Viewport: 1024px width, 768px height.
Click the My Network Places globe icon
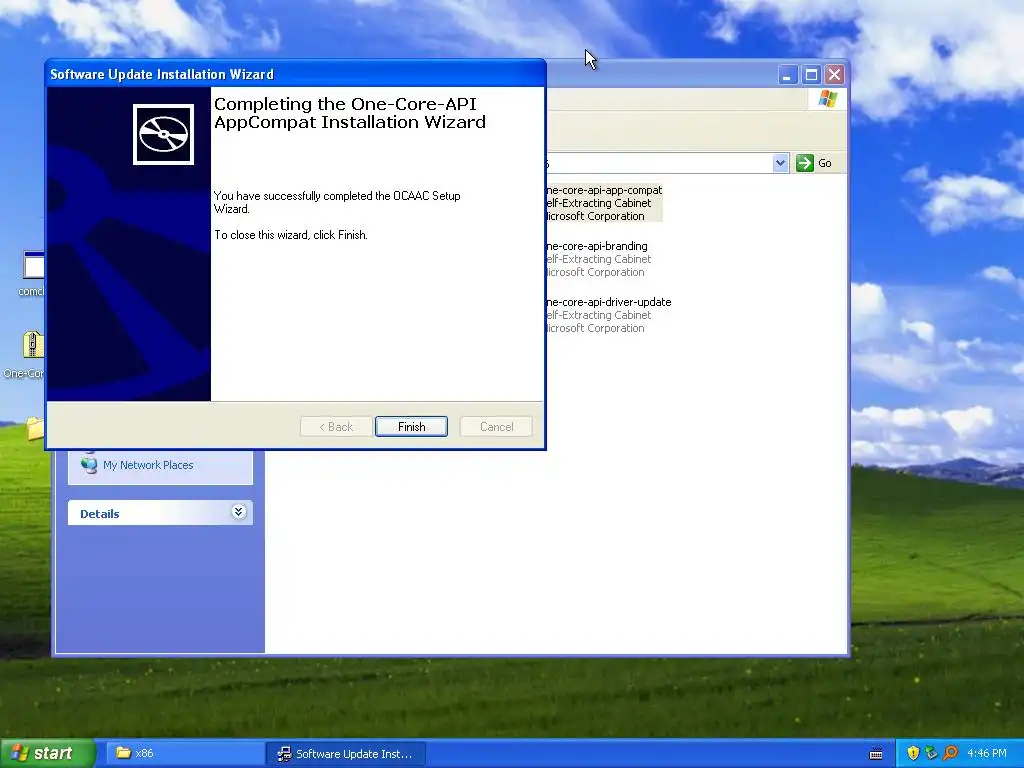pyautogui.click(x=89, y=464)
